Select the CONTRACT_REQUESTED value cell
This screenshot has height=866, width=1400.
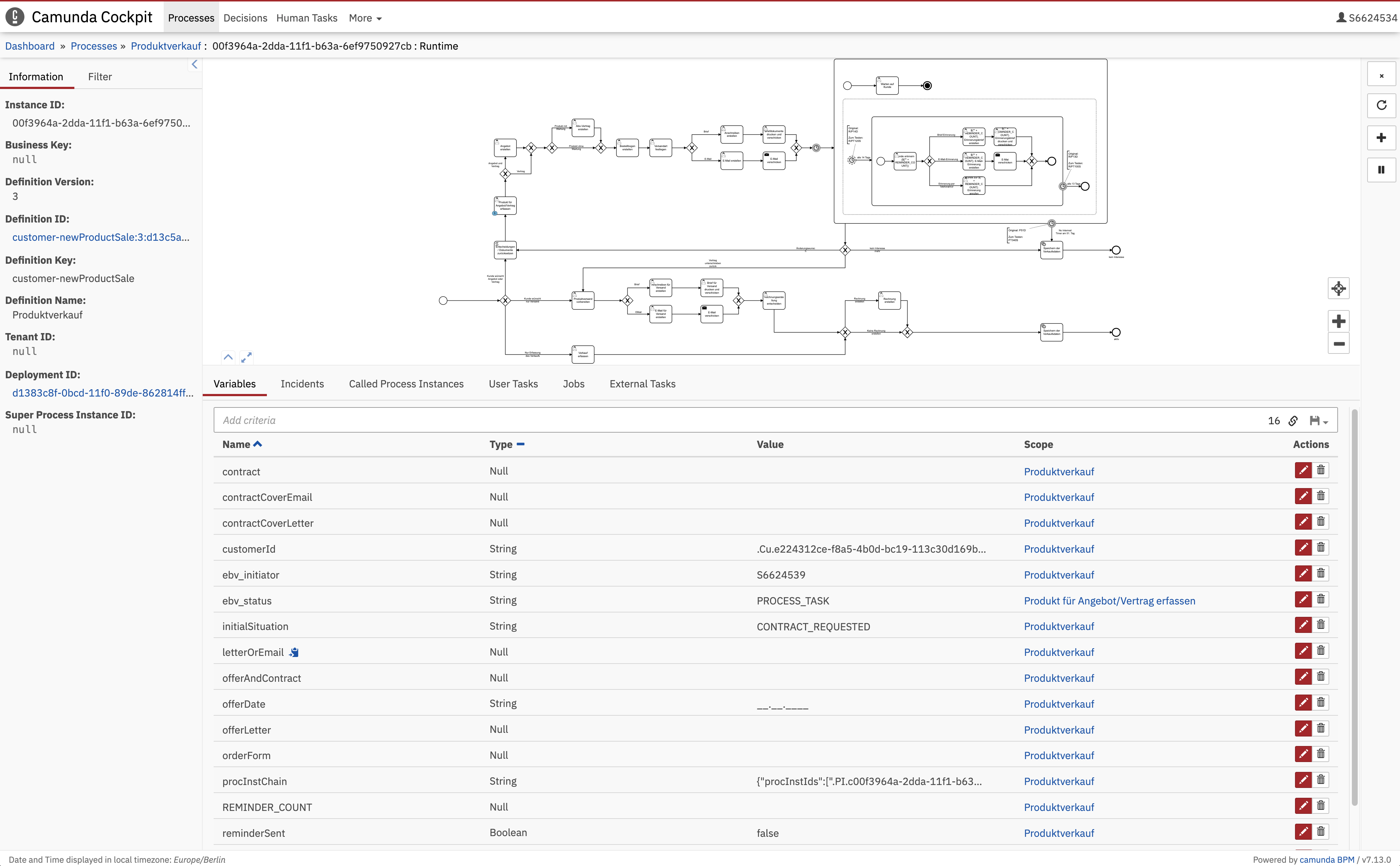coord(813,627)
